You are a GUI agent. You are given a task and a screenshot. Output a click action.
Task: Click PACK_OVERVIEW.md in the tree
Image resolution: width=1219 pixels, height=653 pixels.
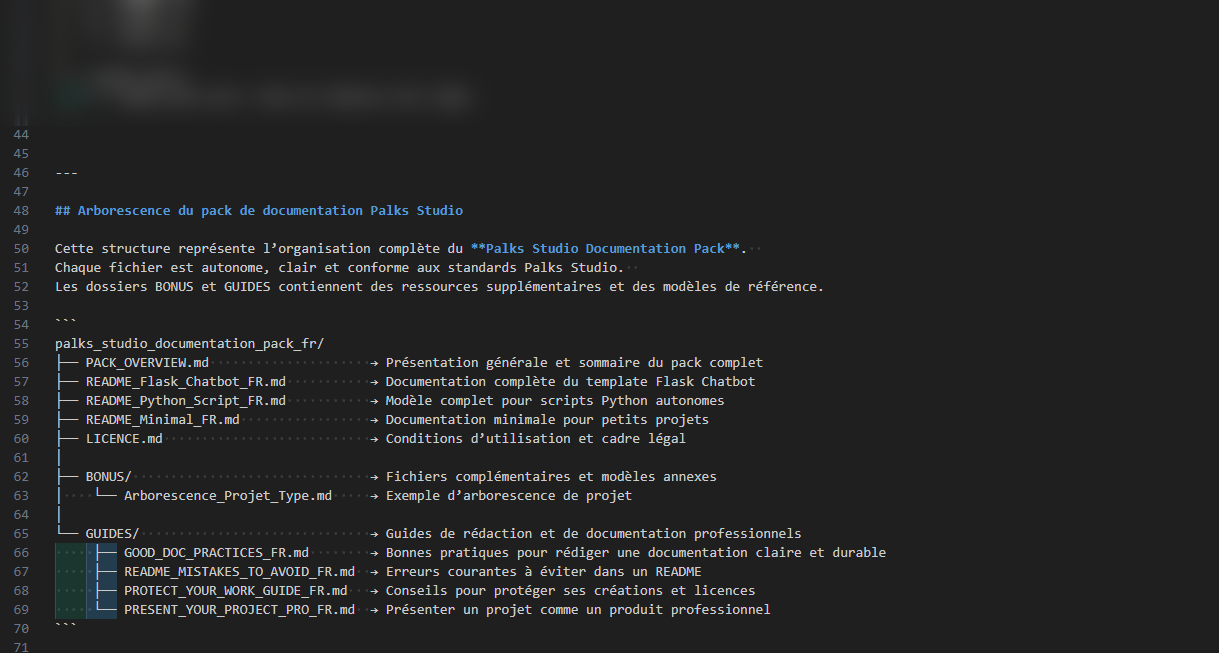pyautogui.click(x=147, y=363)
